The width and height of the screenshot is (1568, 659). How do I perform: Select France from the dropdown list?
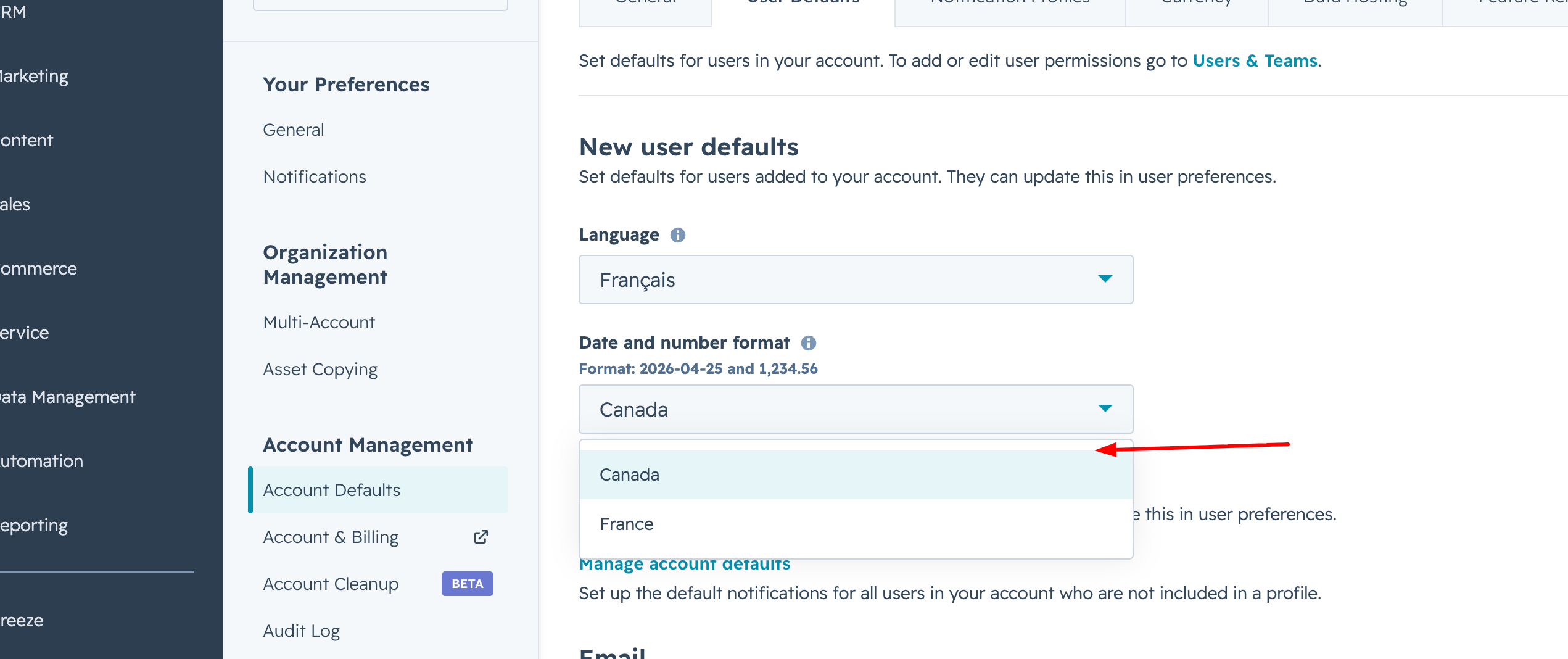coord(626,524)
